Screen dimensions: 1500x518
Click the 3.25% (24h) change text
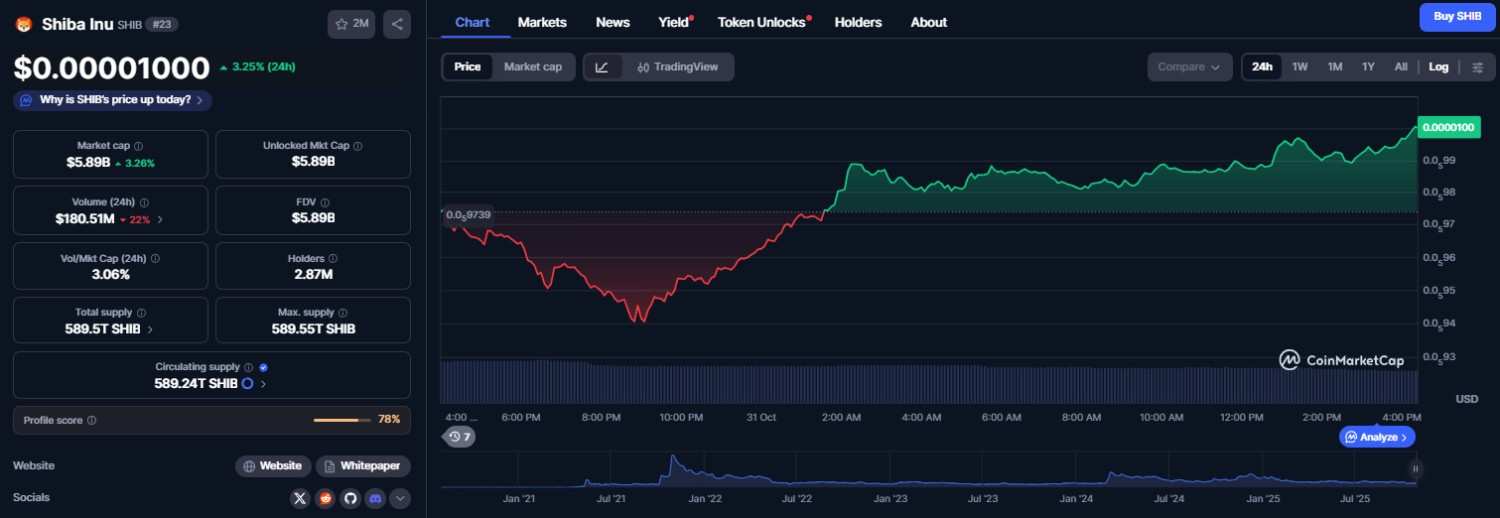[263, 67]
